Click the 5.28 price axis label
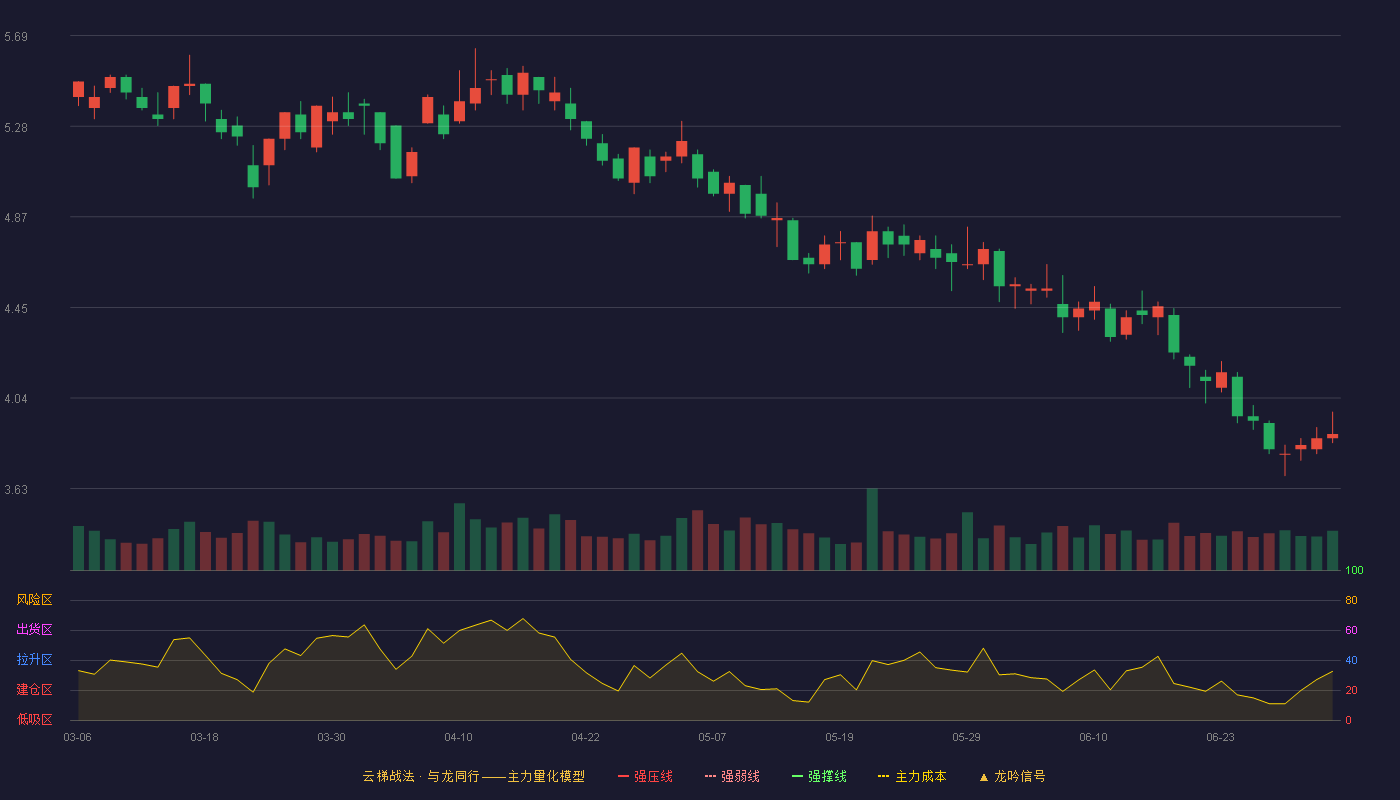 click(x=16, y=128)
